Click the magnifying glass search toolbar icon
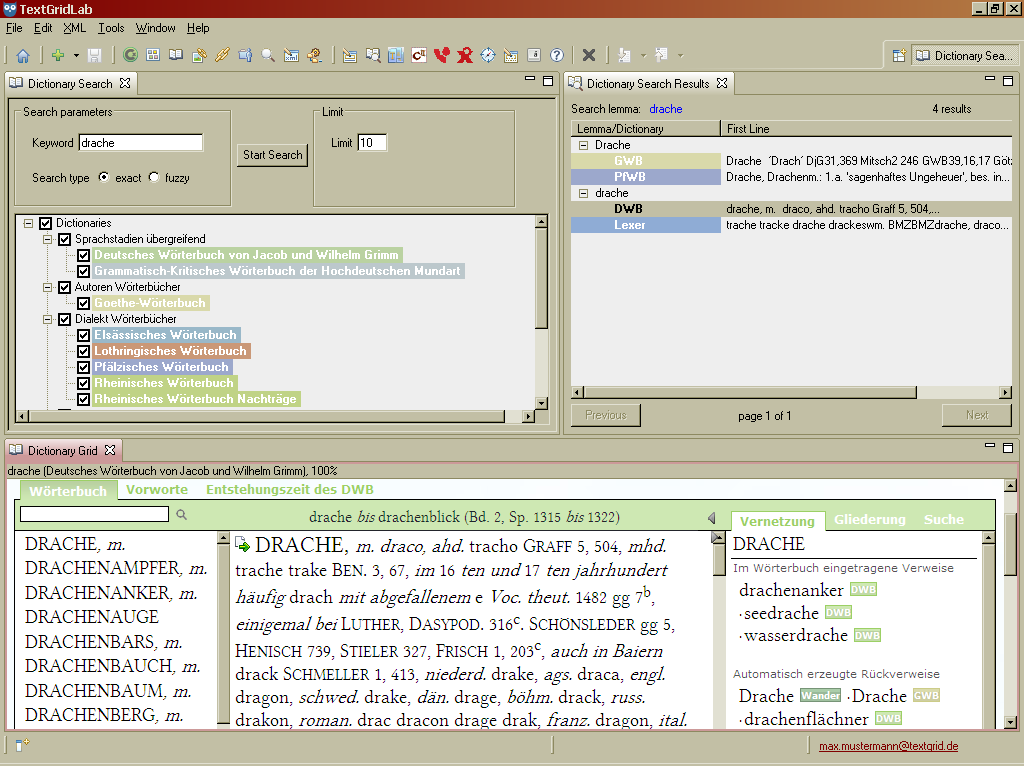The height and width of the screenshot is (766, 1024). (x=268, y=56)
